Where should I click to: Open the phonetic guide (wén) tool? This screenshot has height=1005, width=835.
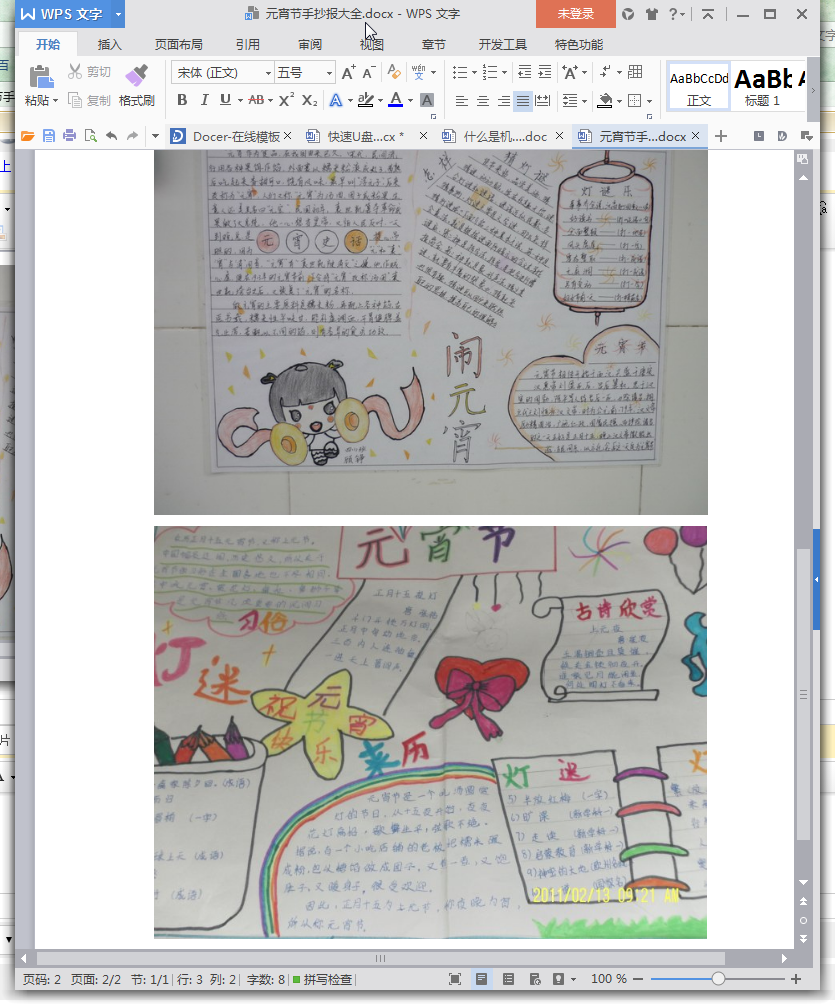418,72
